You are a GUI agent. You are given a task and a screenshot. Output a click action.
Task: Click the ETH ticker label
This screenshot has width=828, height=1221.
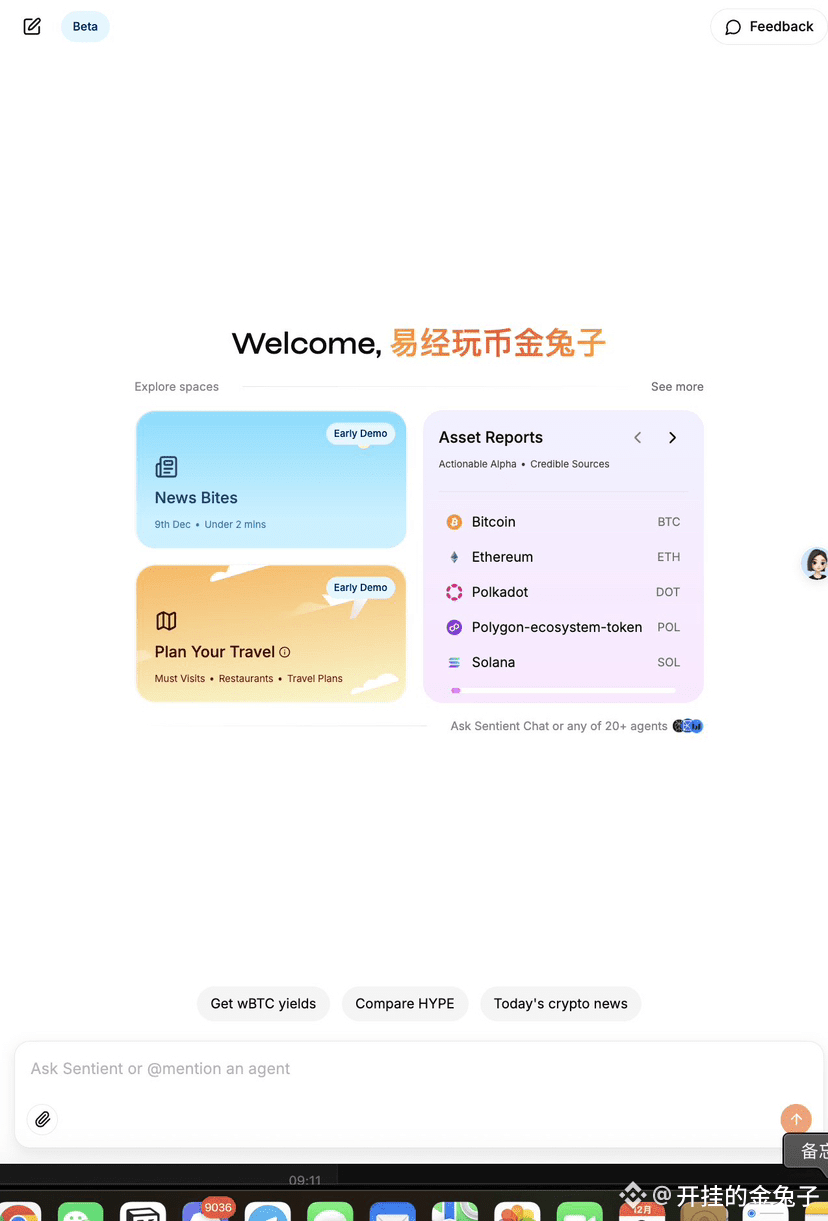click(668, 557)
